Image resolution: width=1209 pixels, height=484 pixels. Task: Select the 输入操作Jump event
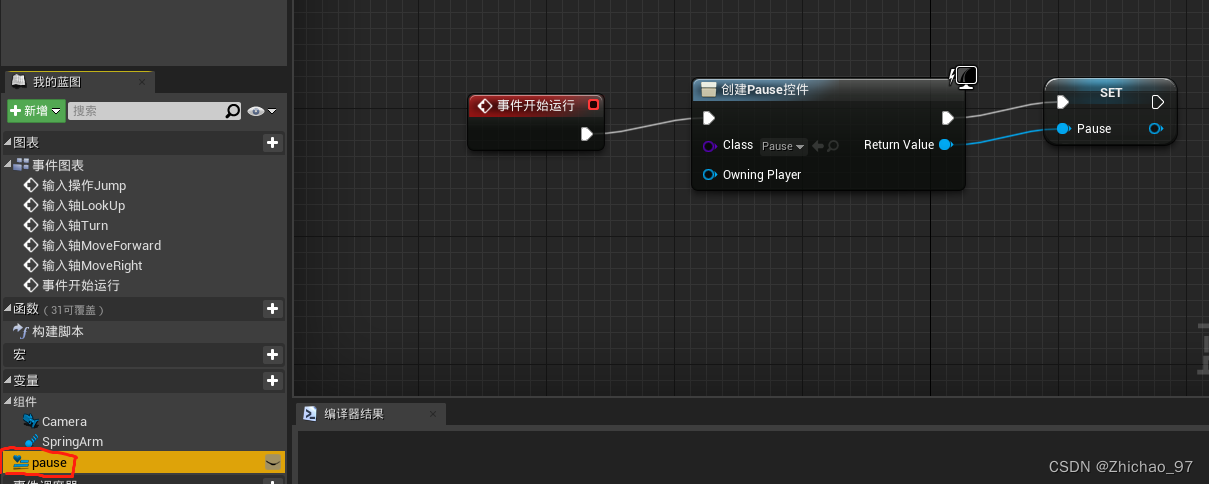[84, 185]
